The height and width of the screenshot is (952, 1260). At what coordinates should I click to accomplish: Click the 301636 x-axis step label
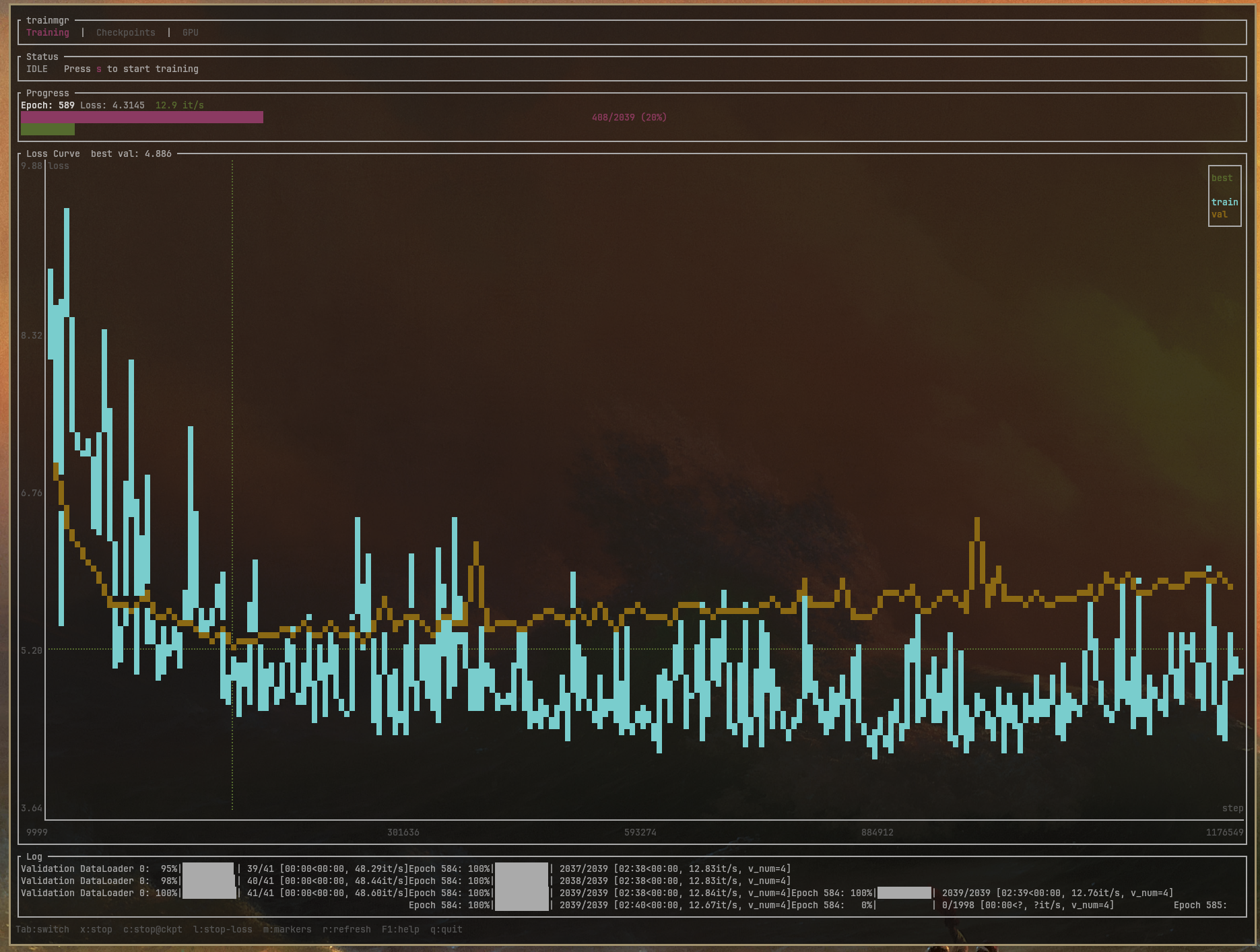pyautogui.click(x=403, y=832)
